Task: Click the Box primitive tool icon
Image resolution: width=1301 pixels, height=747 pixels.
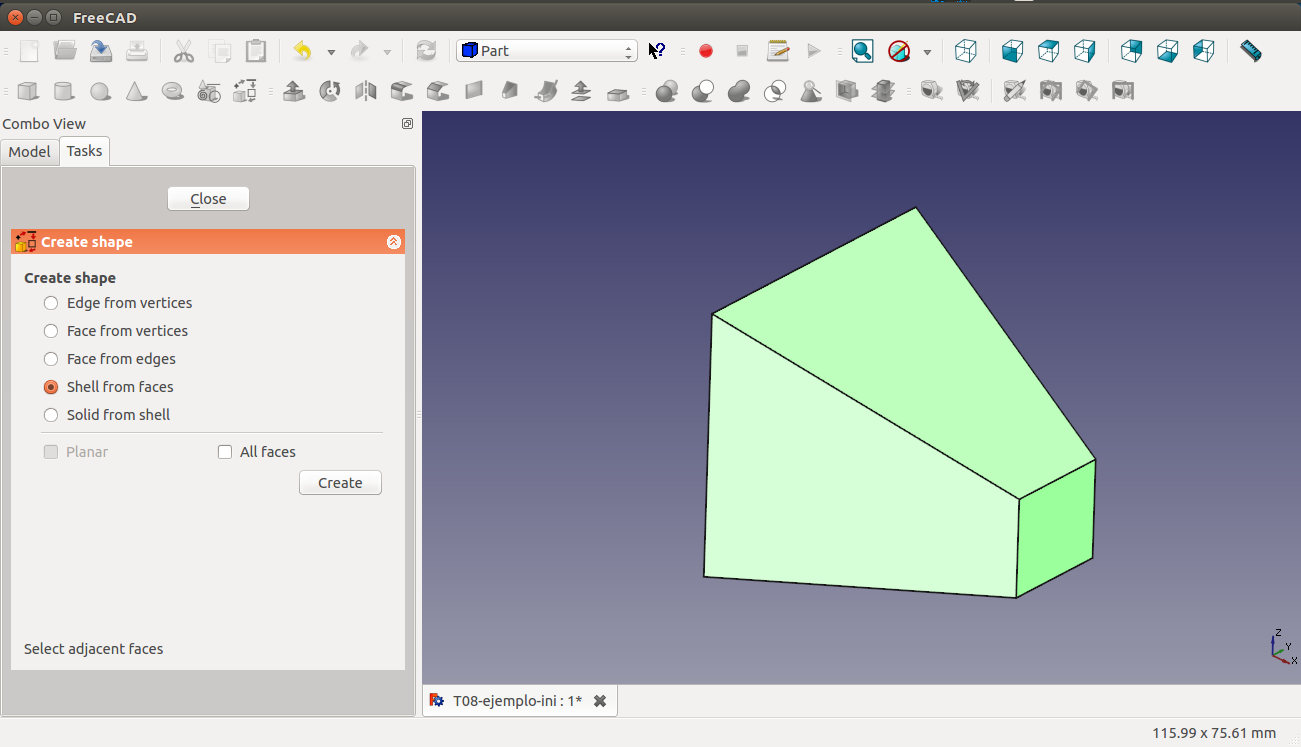Action: point(28,92)
